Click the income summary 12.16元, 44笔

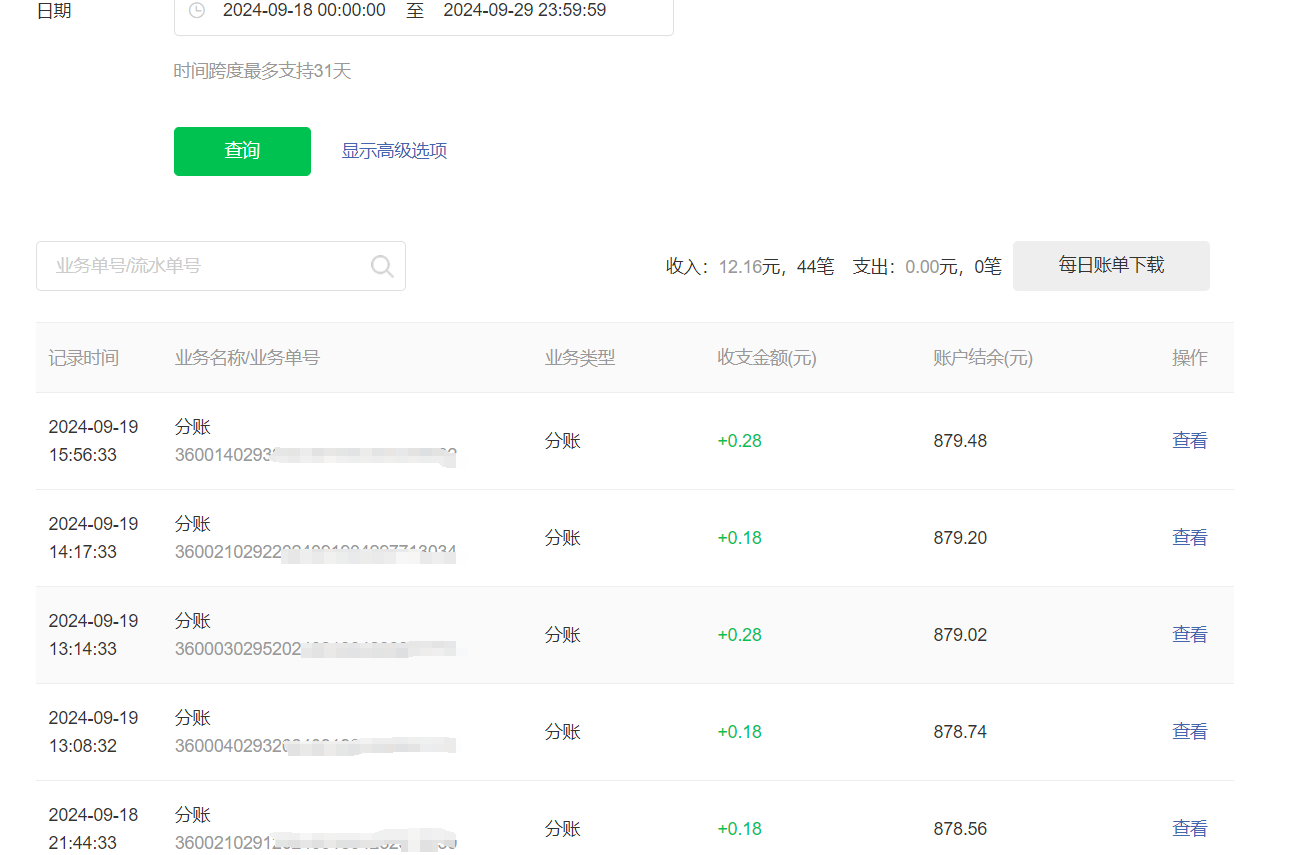point(750,266)
